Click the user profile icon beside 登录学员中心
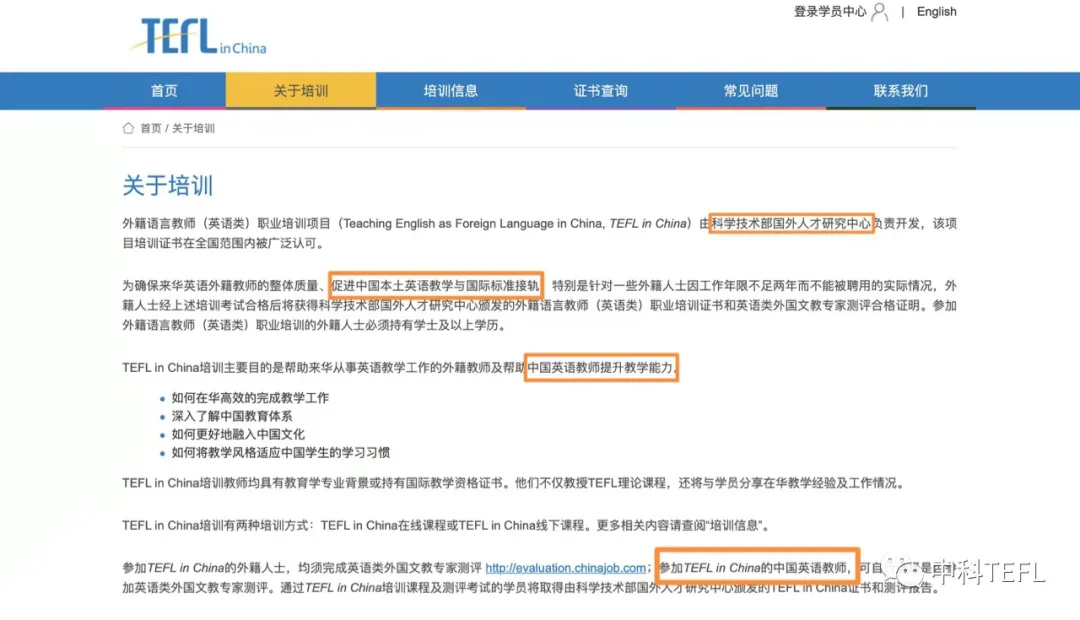This screenshot has width=1080, height=620. pyautogui.click(x=879, y=12)
